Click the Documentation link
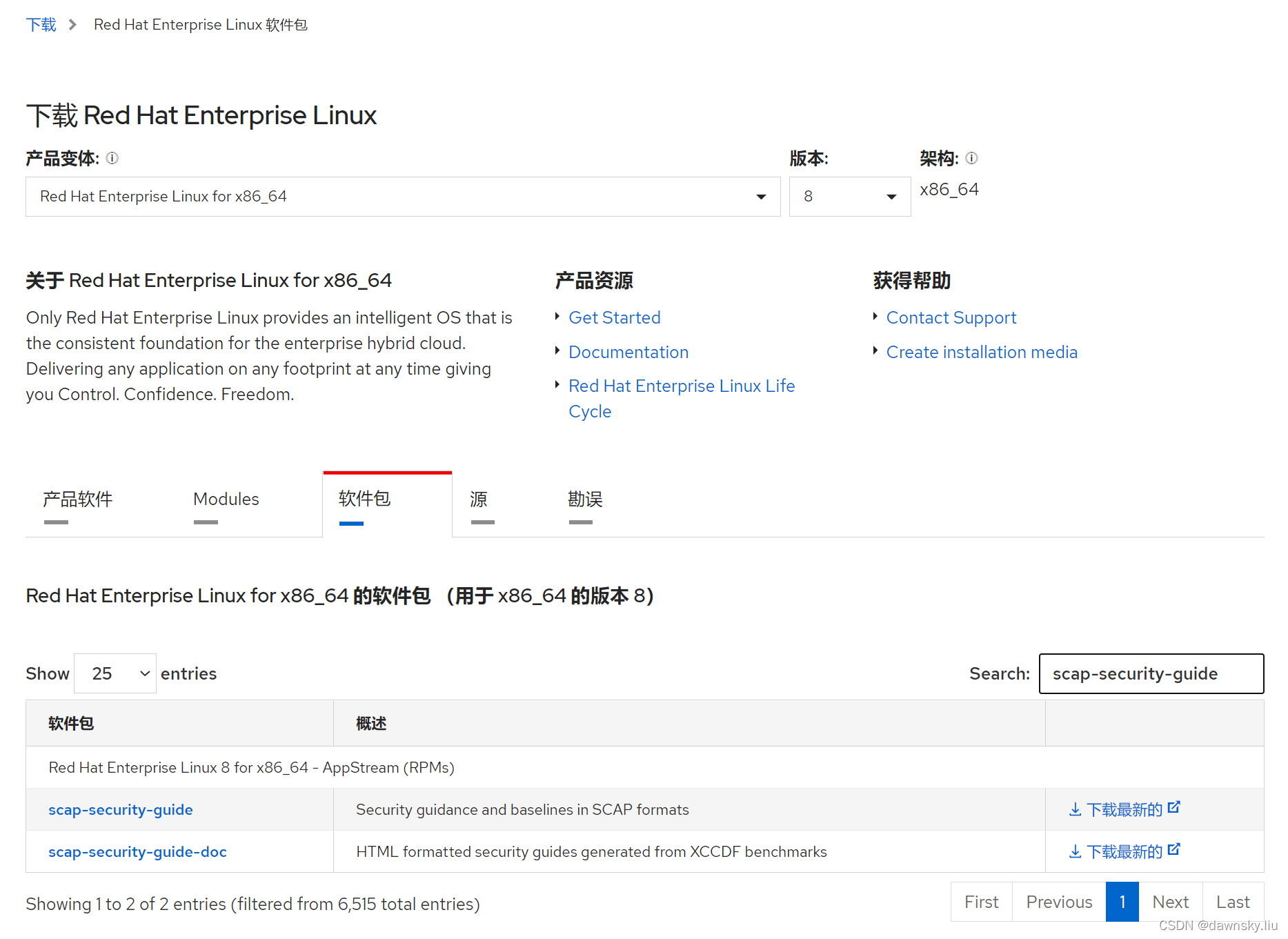This screenshot has width=1288, height=939. [628, 352]
